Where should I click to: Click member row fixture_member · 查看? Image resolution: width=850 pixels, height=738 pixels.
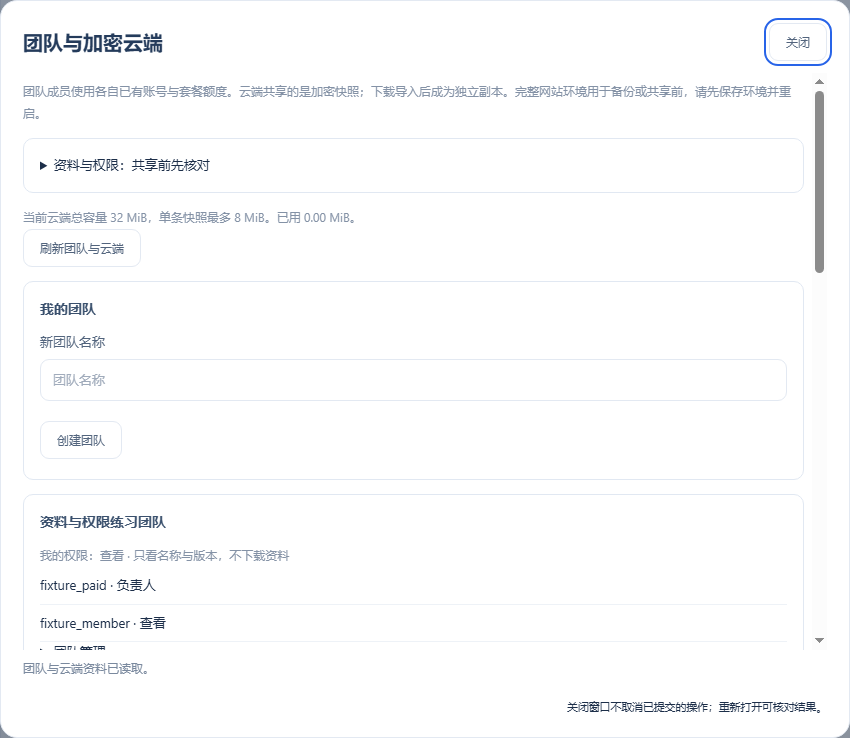coord(413,624)
